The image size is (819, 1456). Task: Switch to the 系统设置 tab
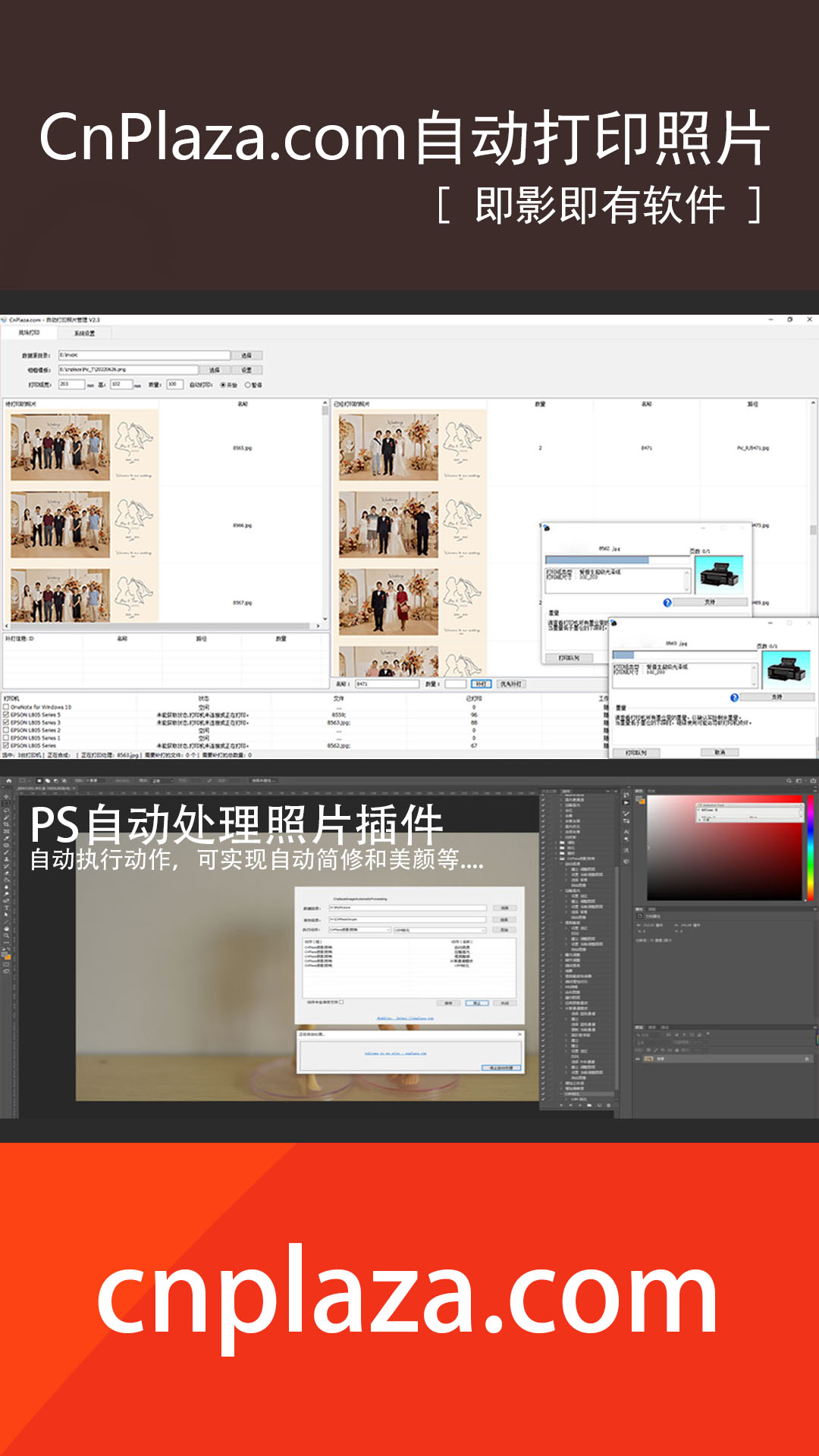click(84, 333)
